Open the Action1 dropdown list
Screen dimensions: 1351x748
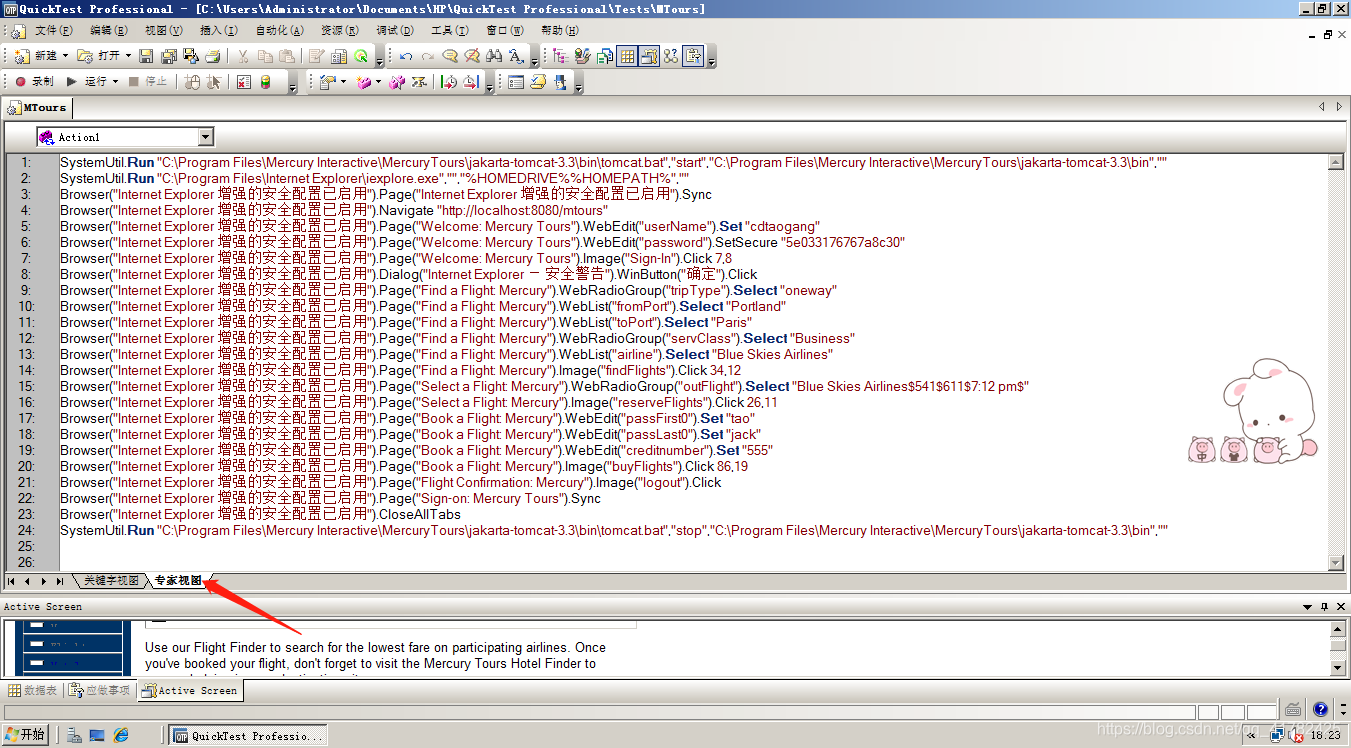(206, 137)
